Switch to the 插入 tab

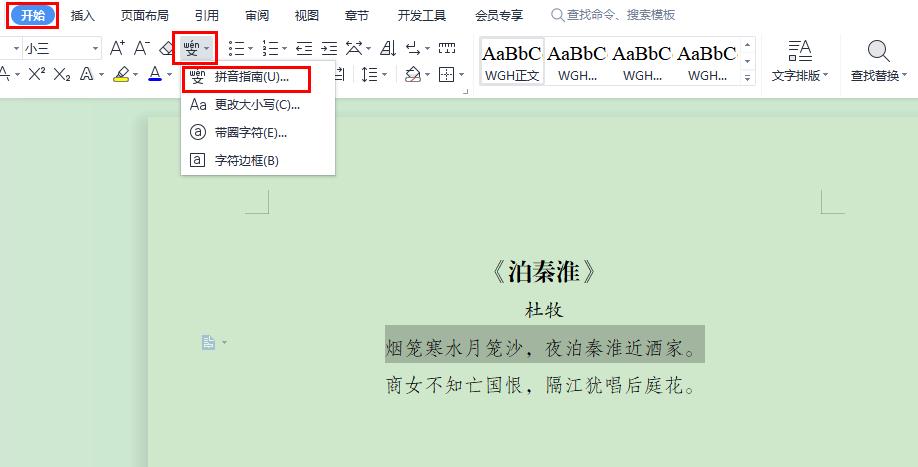83,16
